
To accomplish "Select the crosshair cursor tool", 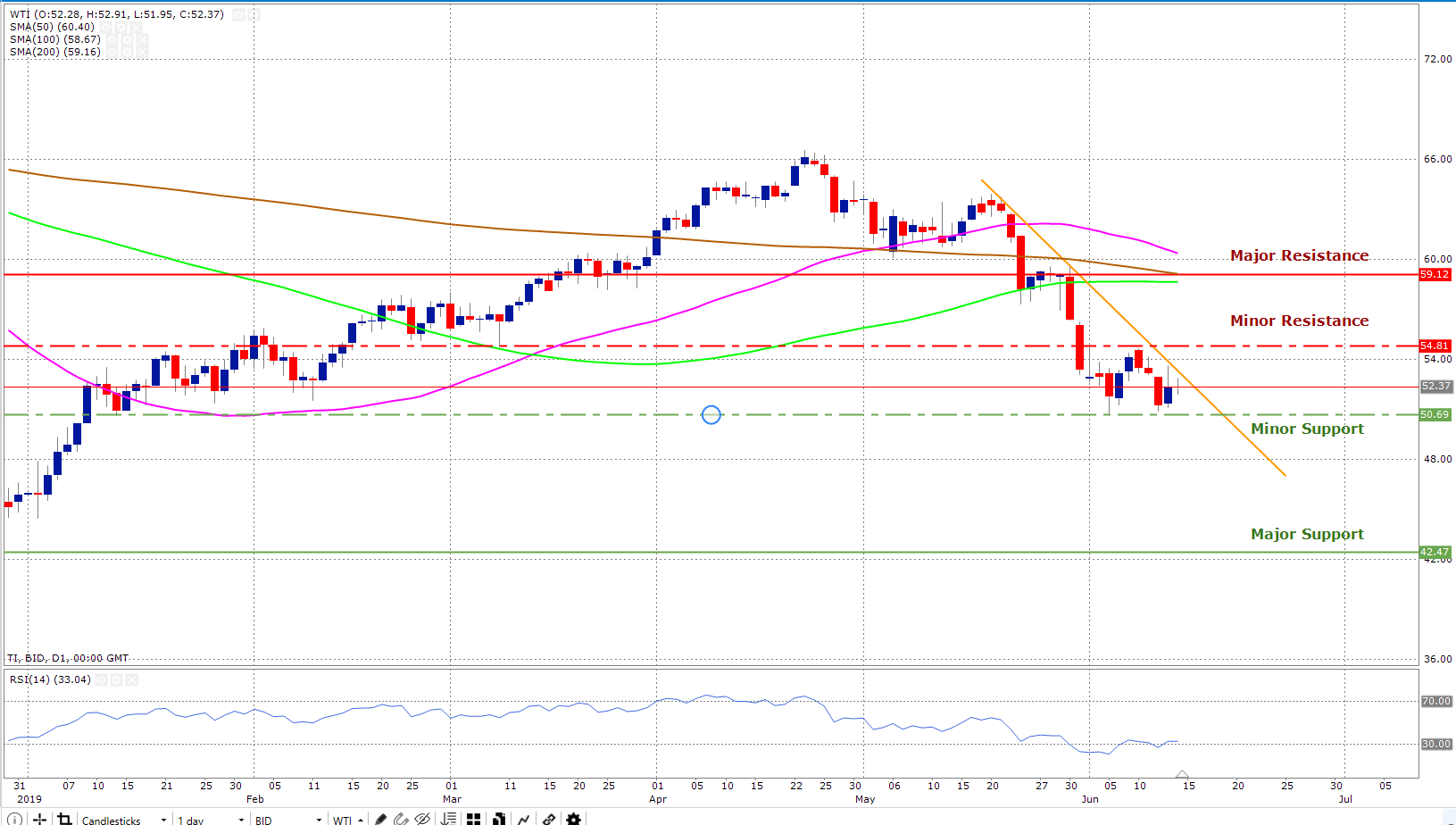I will [40, 819].
